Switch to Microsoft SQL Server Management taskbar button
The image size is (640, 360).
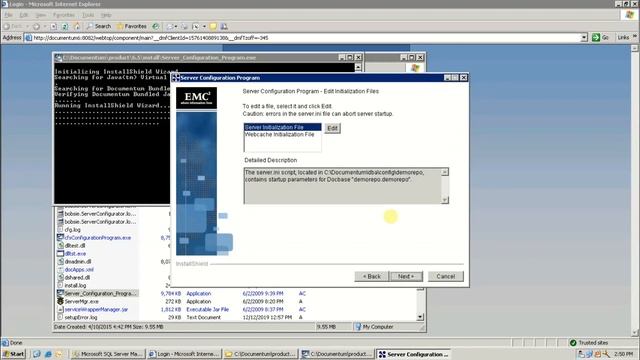click(x=107, y=354)
